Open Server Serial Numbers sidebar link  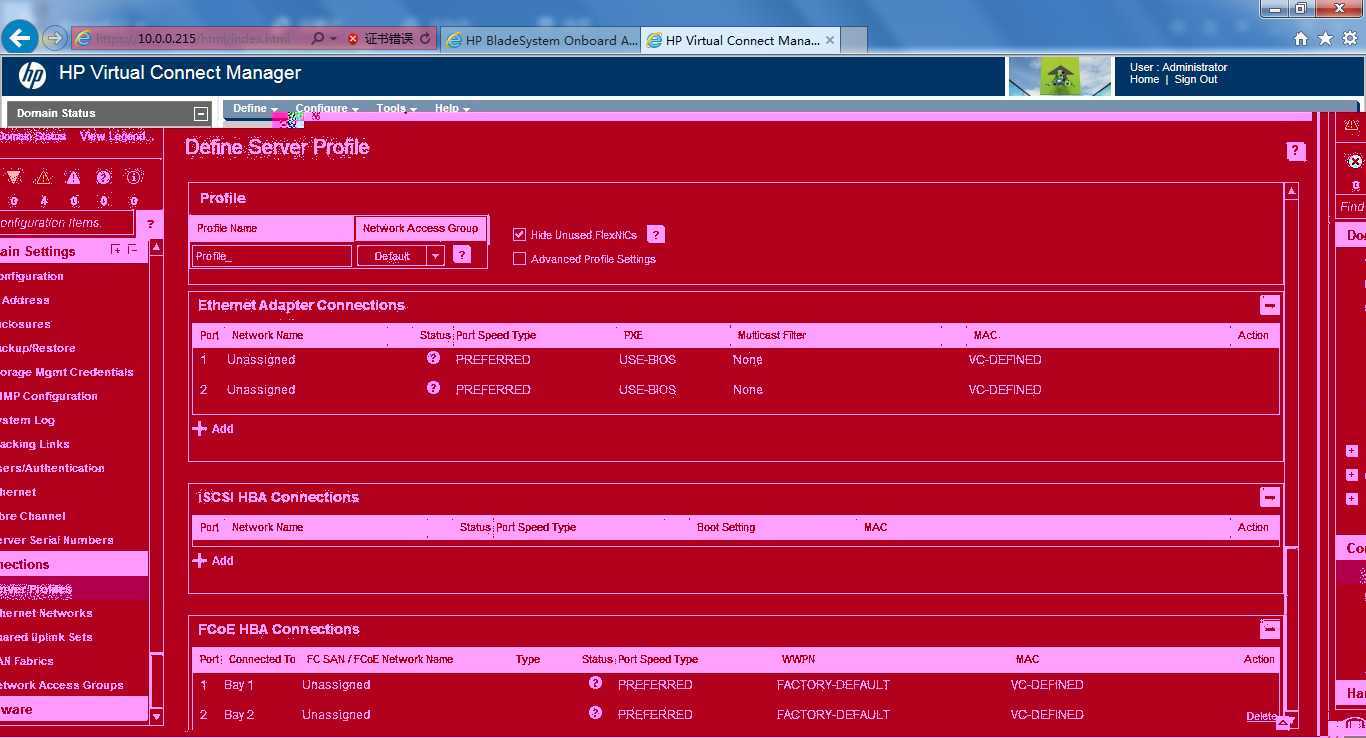coord(56,540)
